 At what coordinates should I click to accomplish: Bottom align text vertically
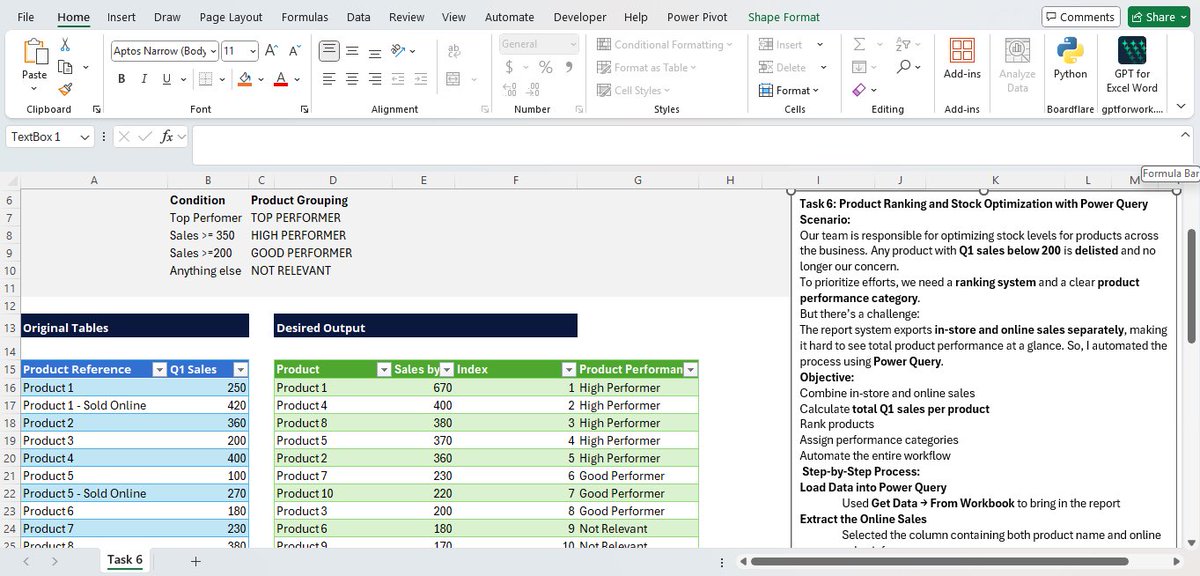(x=375, y=51)
